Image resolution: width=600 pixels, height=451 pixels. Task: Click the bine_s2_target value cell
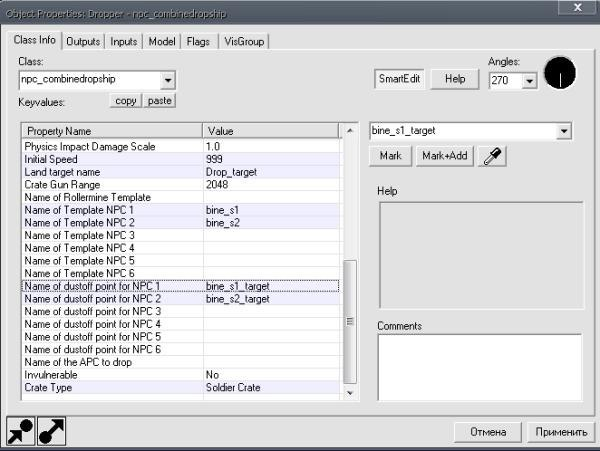271,299
